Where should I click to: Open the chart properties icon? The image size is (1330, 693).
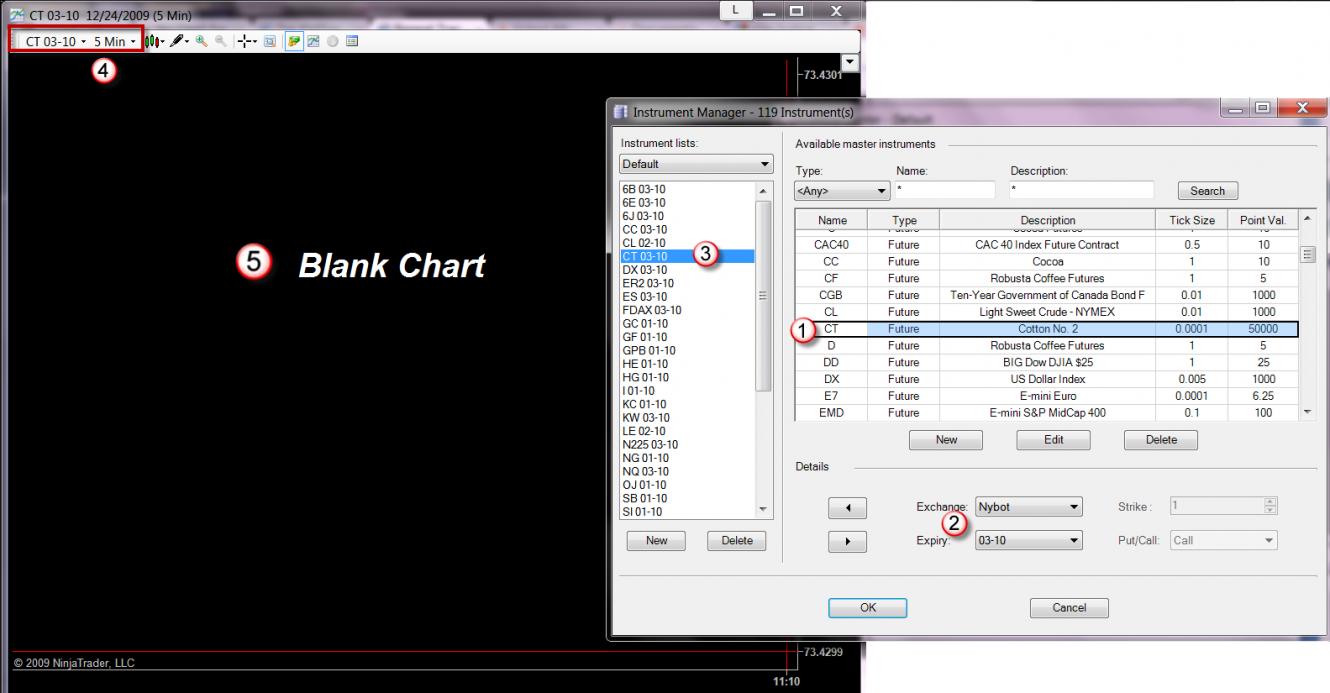(351, 42)
